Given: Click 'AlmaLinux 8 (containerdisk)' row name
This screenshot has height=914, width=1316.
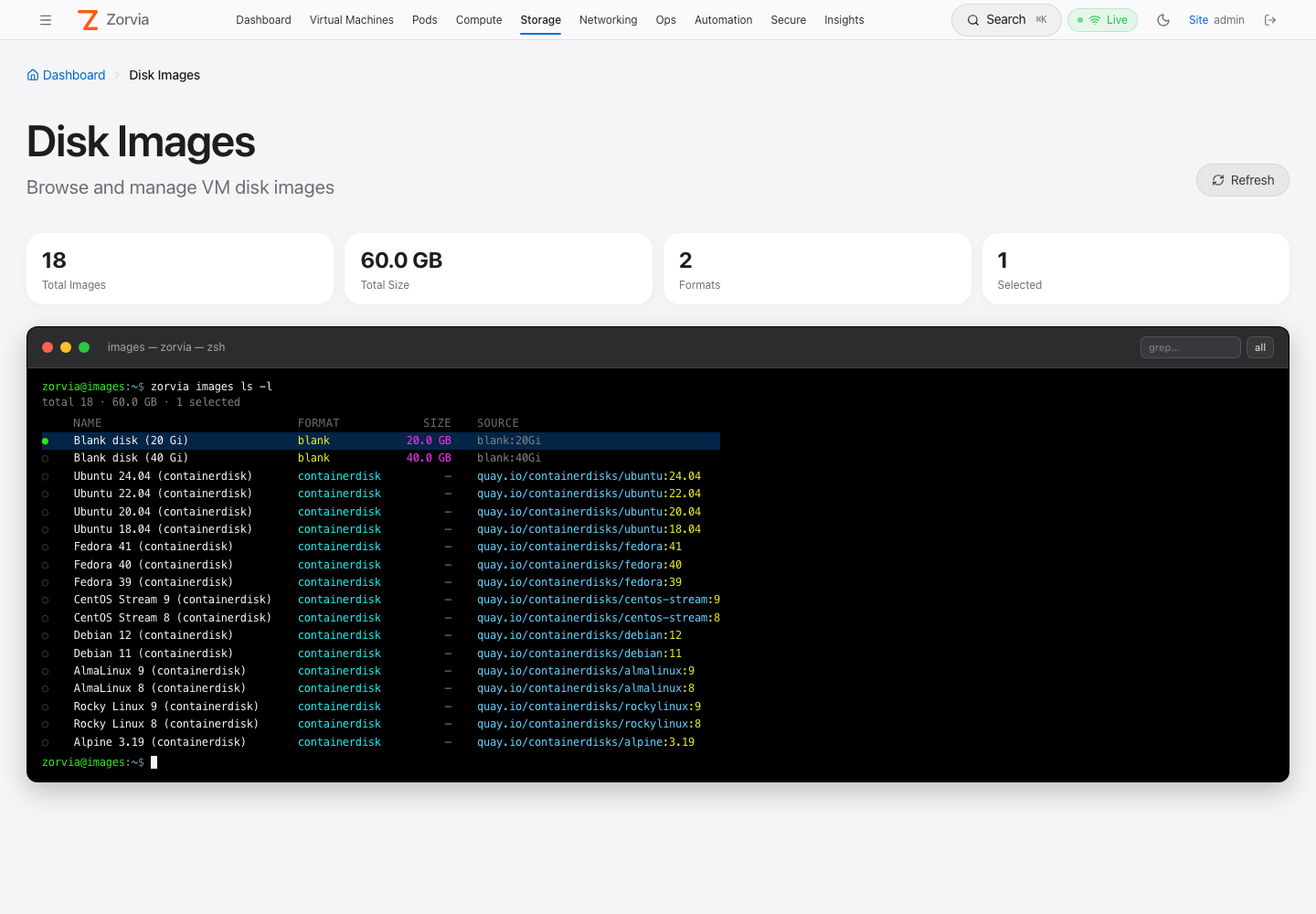Looking at the screenshot, I should point(160,688).
